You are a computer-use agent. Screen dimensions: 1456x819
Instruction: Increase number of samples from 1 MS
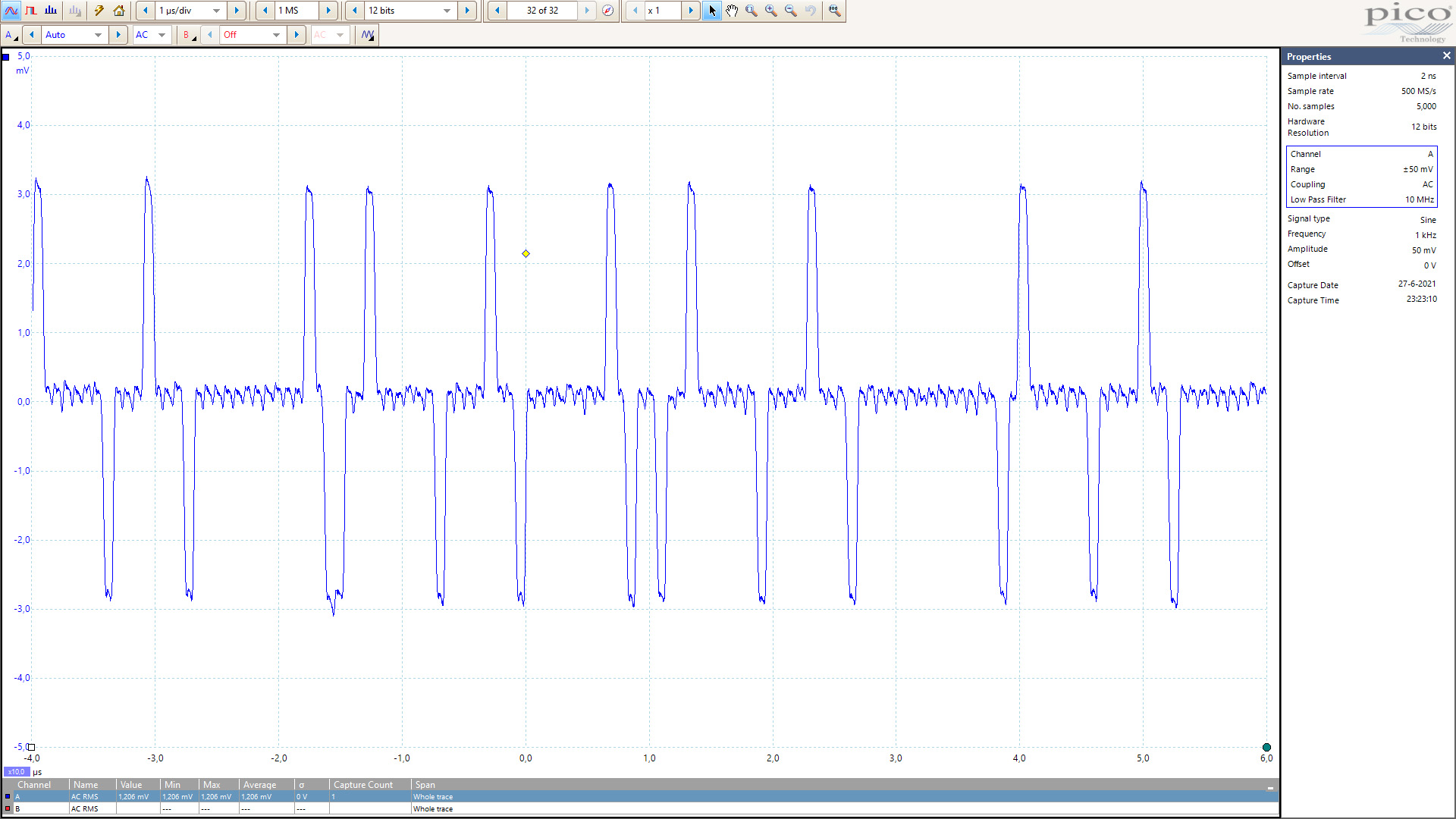coord(328,11)
